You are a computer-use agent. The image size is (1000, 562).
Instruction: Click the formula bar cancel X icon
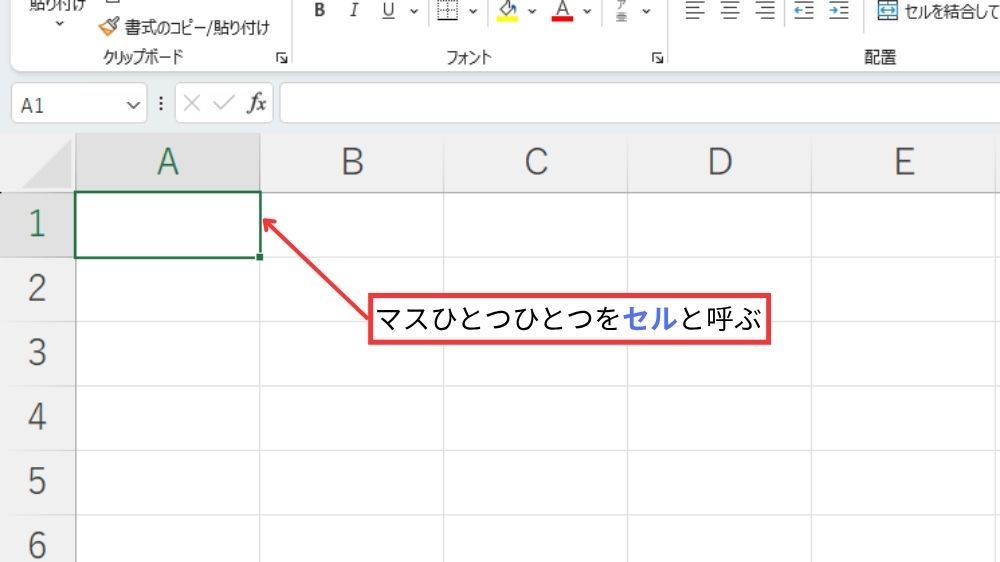[x=191, y=103]
